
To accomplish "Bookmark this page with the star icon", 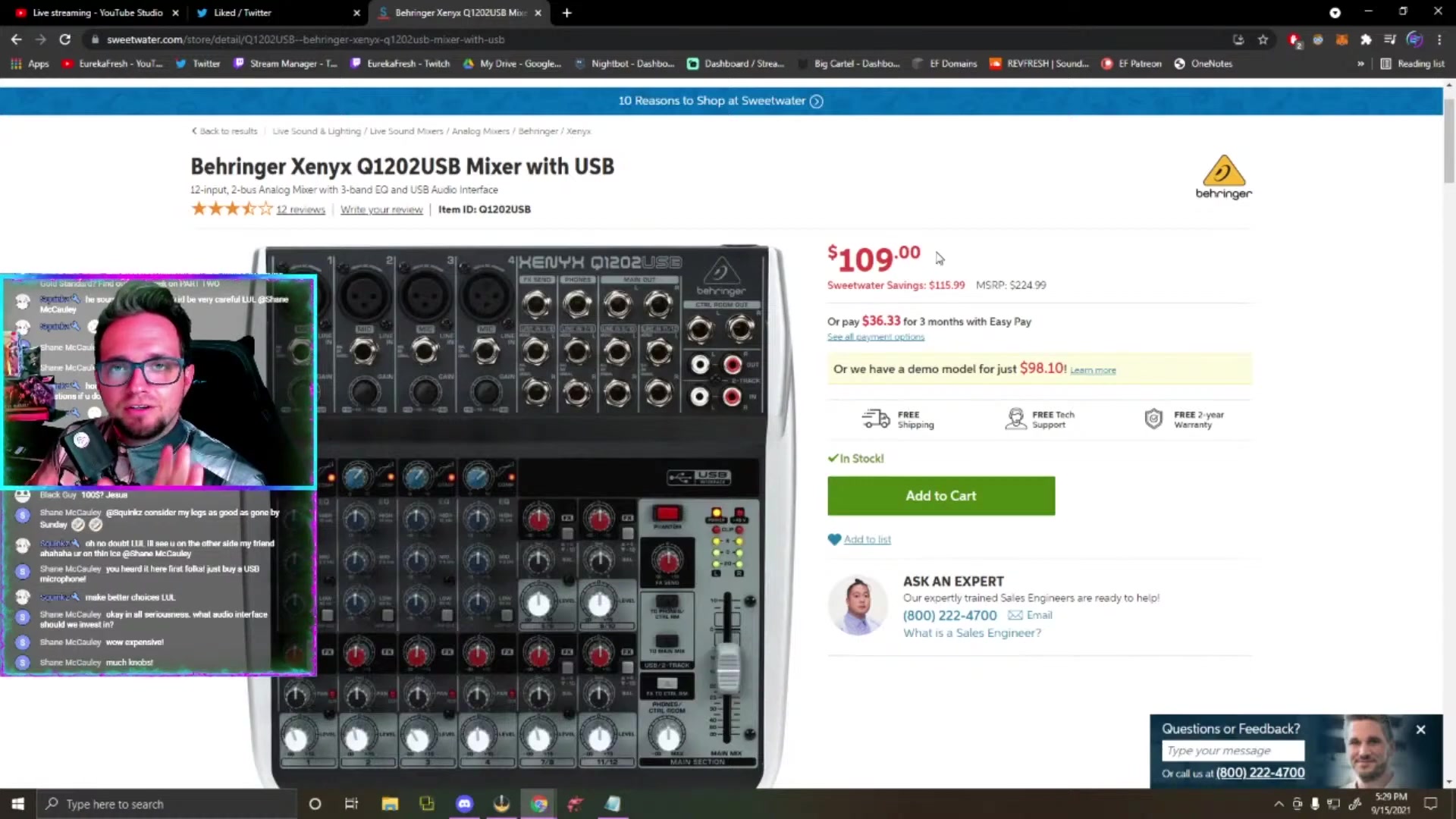I will click(1263, 39).
